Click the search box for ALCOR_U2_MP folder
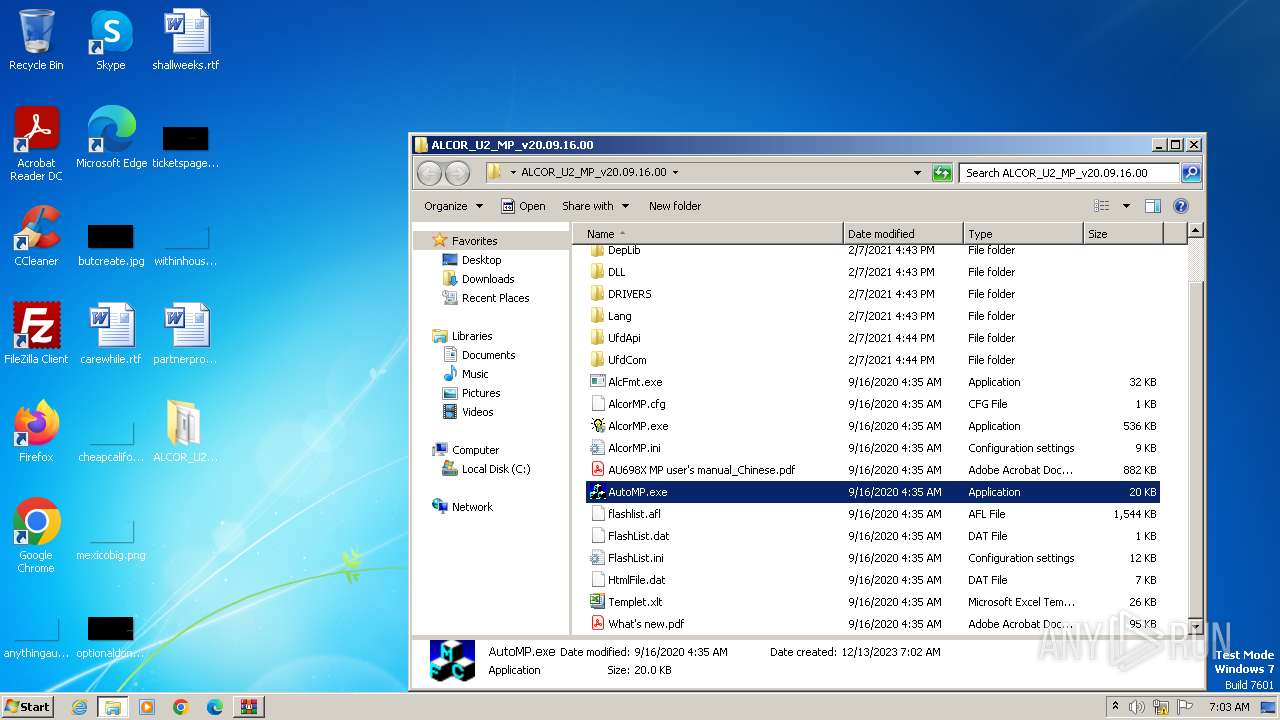Viewport: 1280px width, 720px height. pos(1068,173)
